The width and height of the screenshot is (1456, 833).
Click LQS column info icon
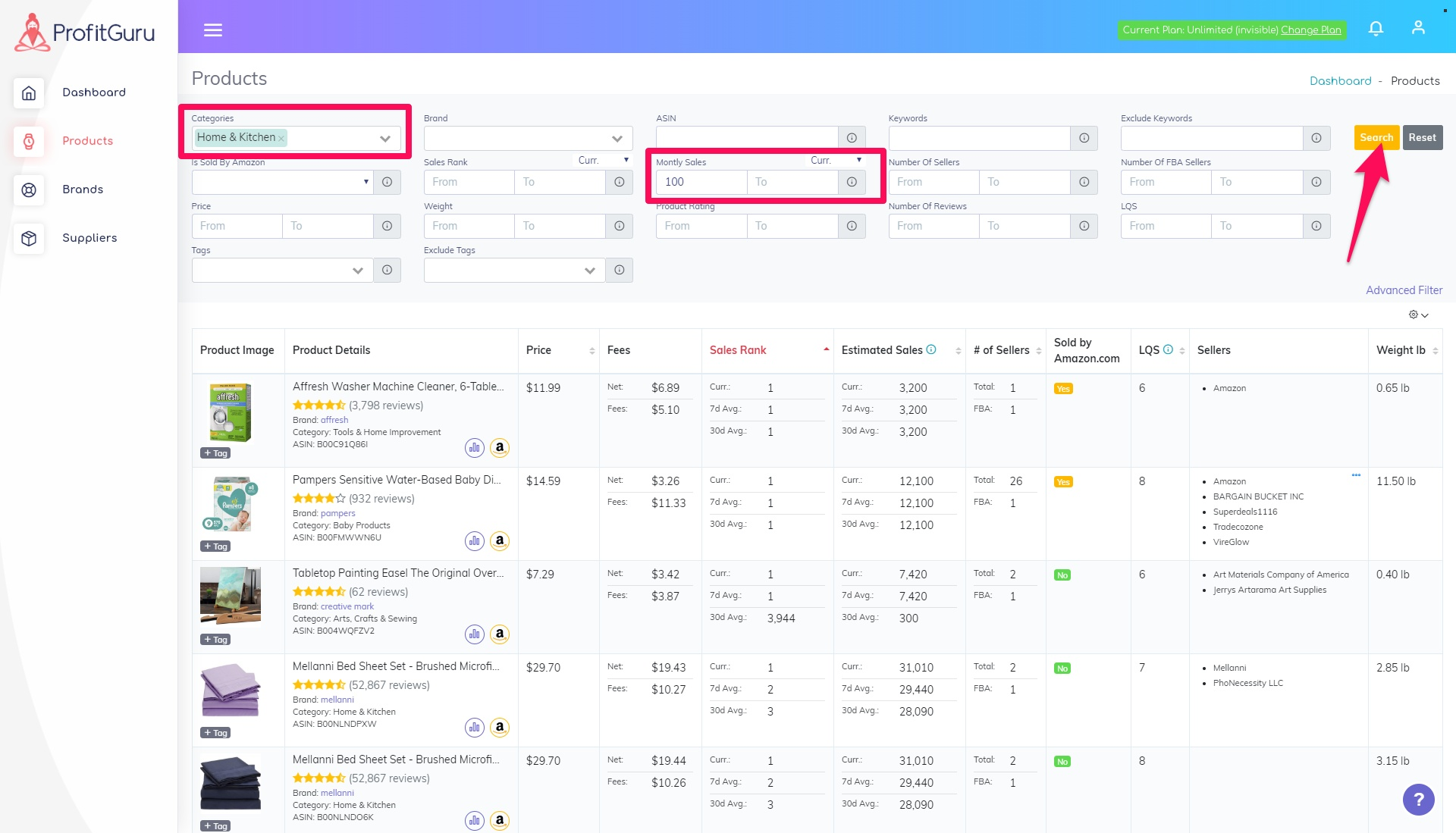pyautogui.click(x=1168, y=349)
